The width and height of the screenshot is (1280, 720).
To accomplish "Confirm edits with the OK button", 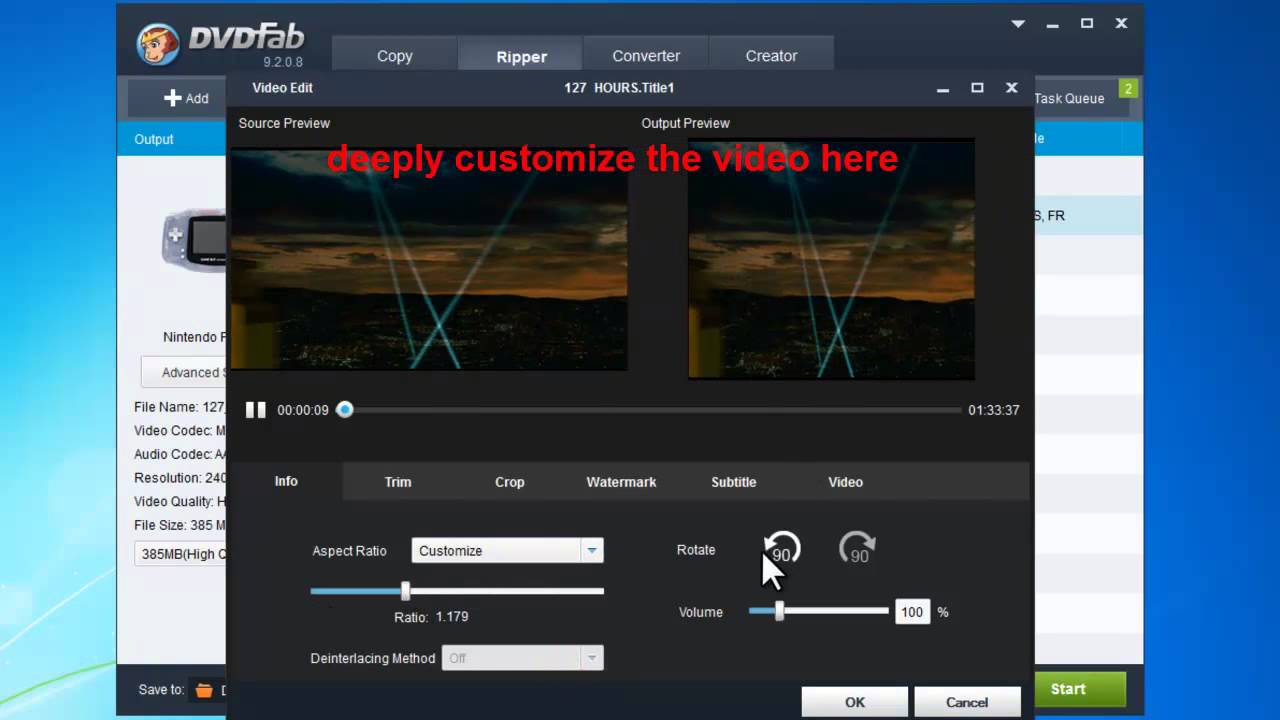I will tap(855, 702).
